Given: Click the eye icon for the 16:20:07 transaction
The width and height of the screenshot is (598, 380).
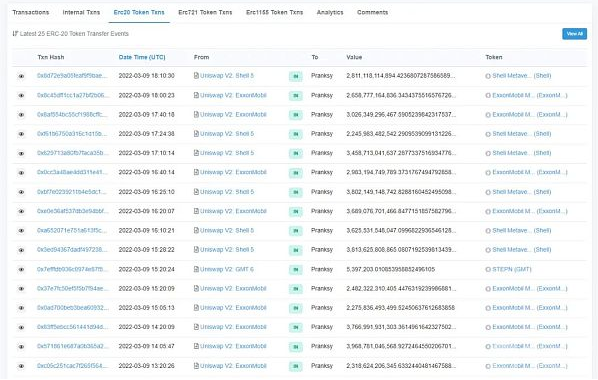Looking at the screenshot, I should (21, 211).
